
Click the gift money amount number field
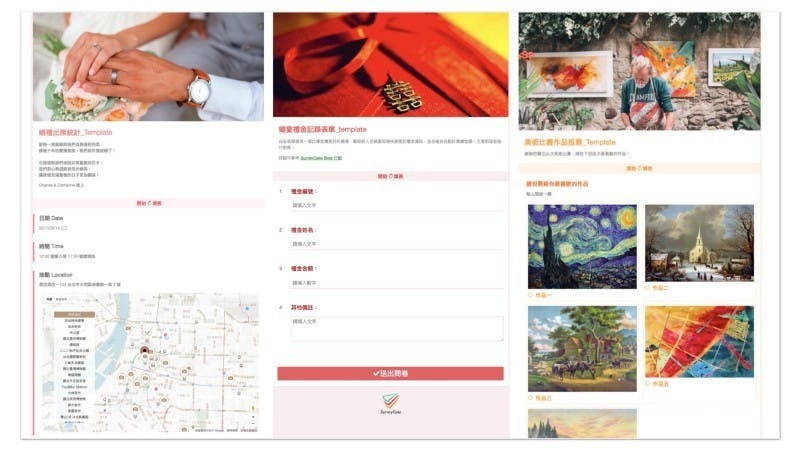[x=397, y=283]
